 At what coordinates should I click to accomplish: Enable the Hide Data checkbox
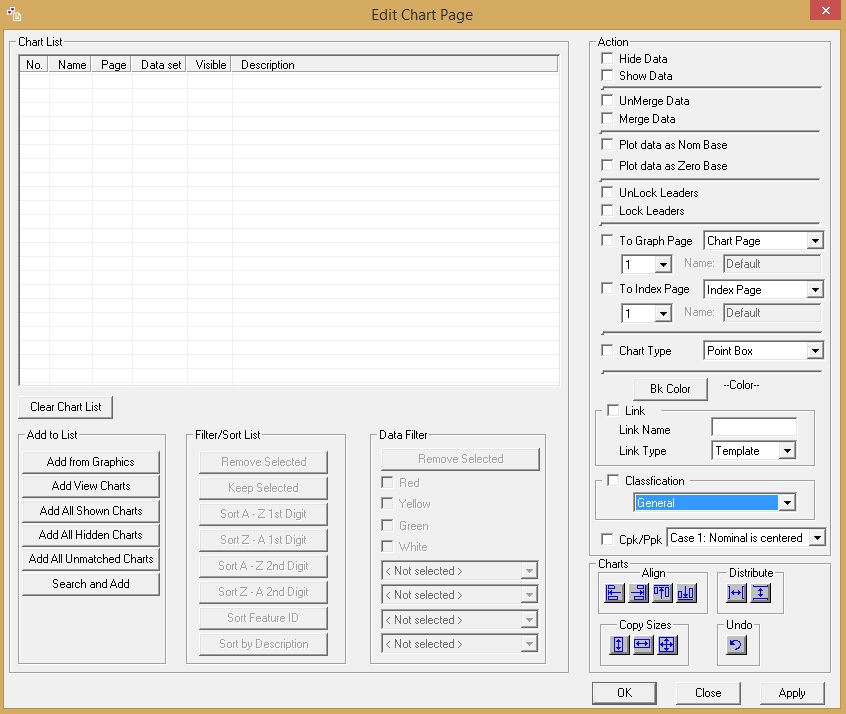click(606, 59)
